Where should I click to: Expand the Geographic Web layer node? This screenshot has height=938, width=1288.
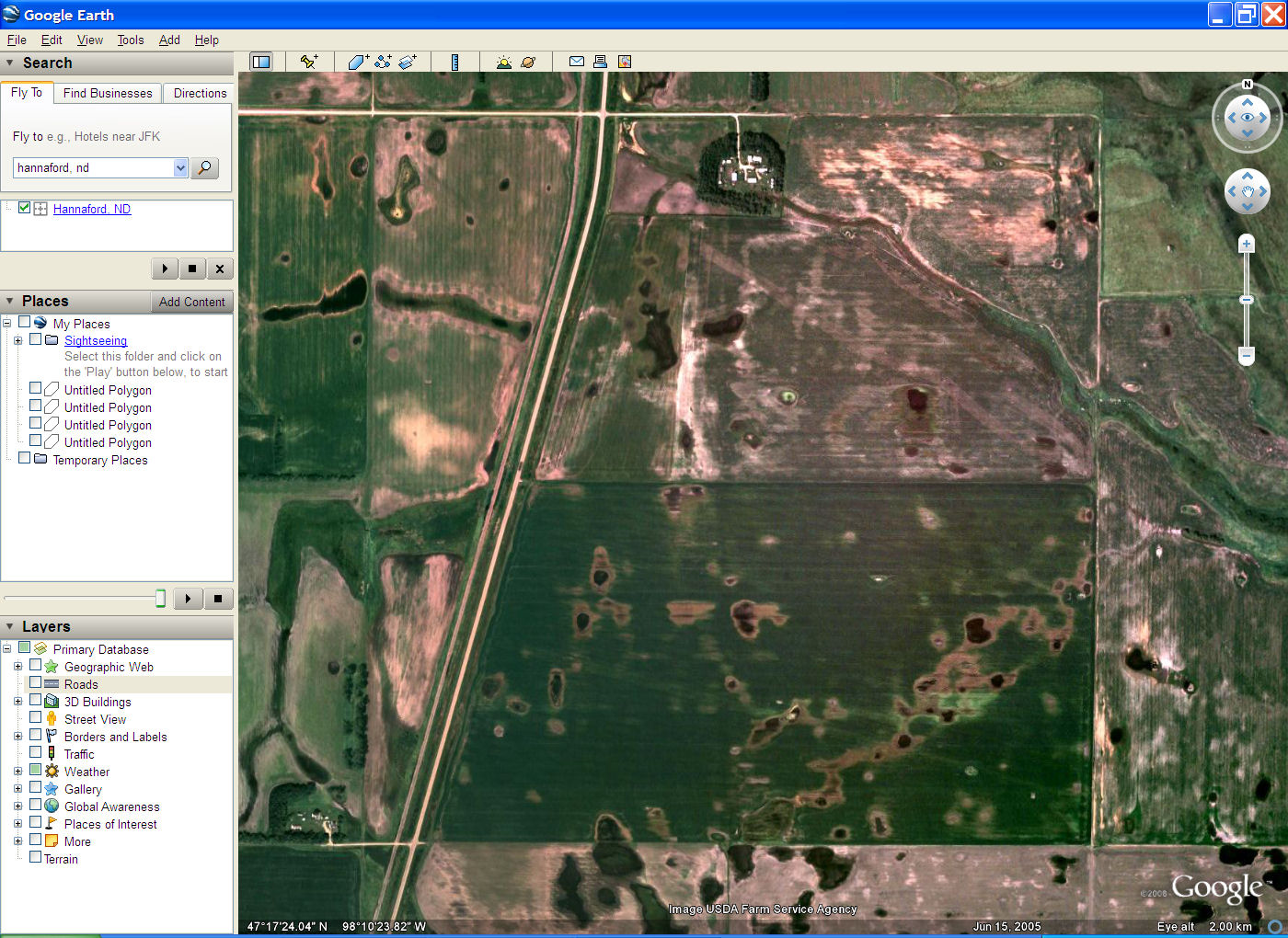17,667
